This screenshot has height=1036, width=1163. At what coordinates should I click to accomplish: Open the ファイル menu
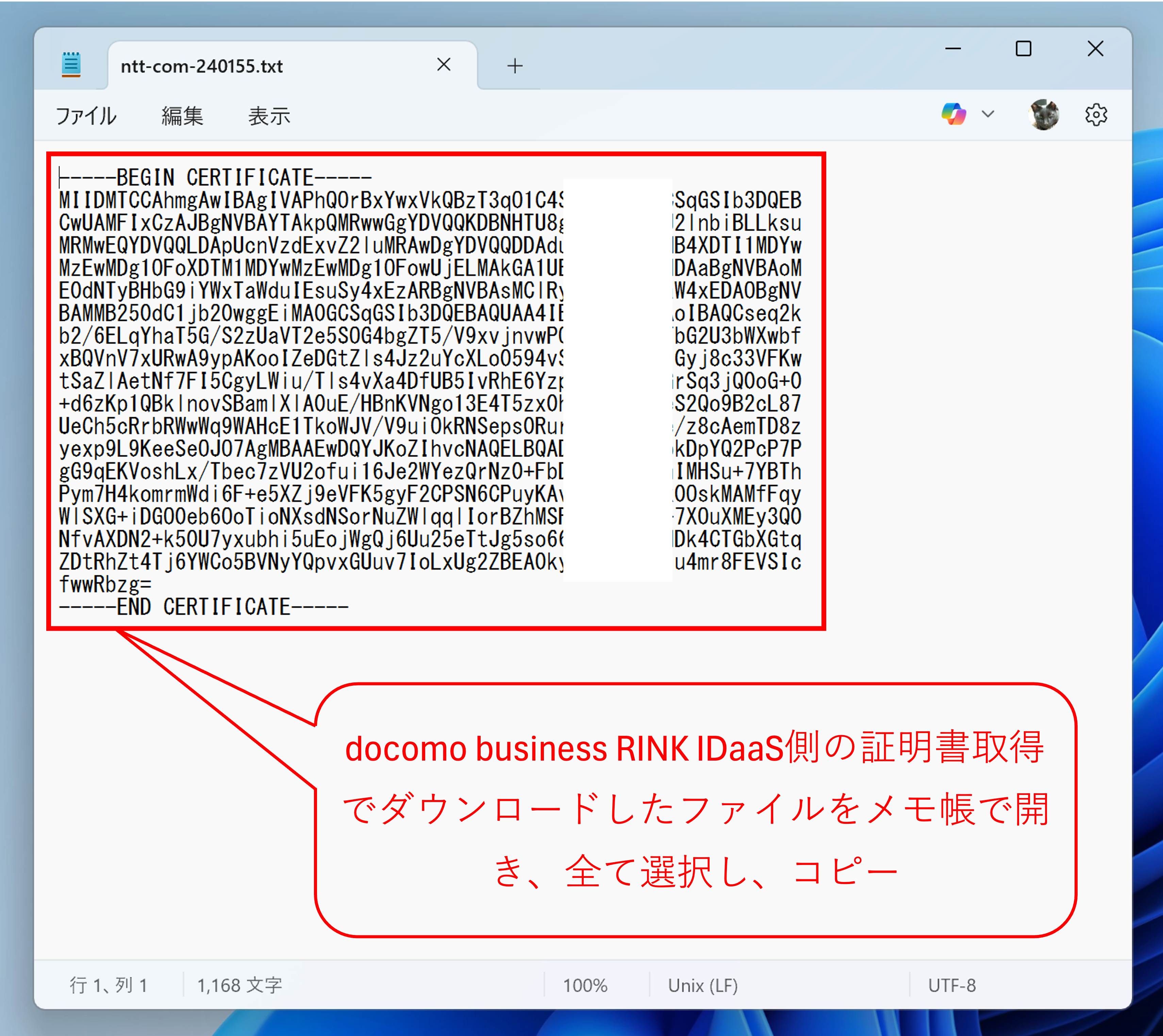[86, 116]
